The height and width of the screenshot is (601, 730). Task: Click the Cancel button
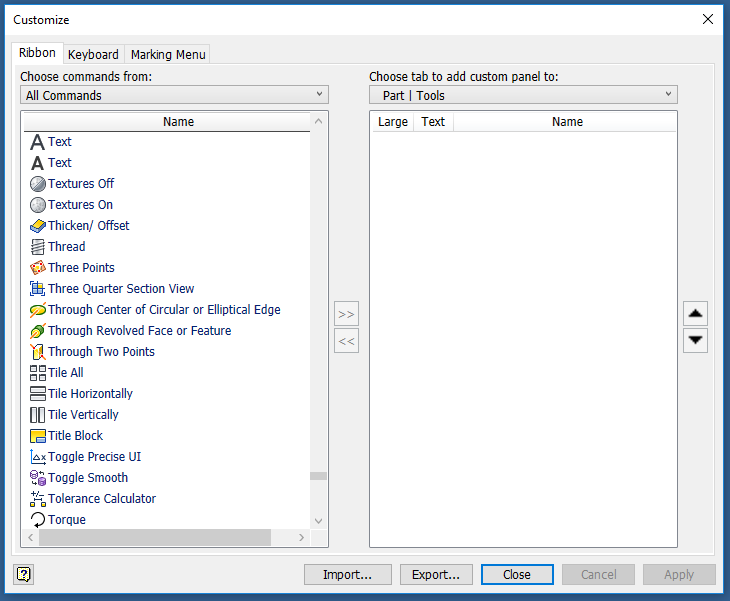[598, 574]
